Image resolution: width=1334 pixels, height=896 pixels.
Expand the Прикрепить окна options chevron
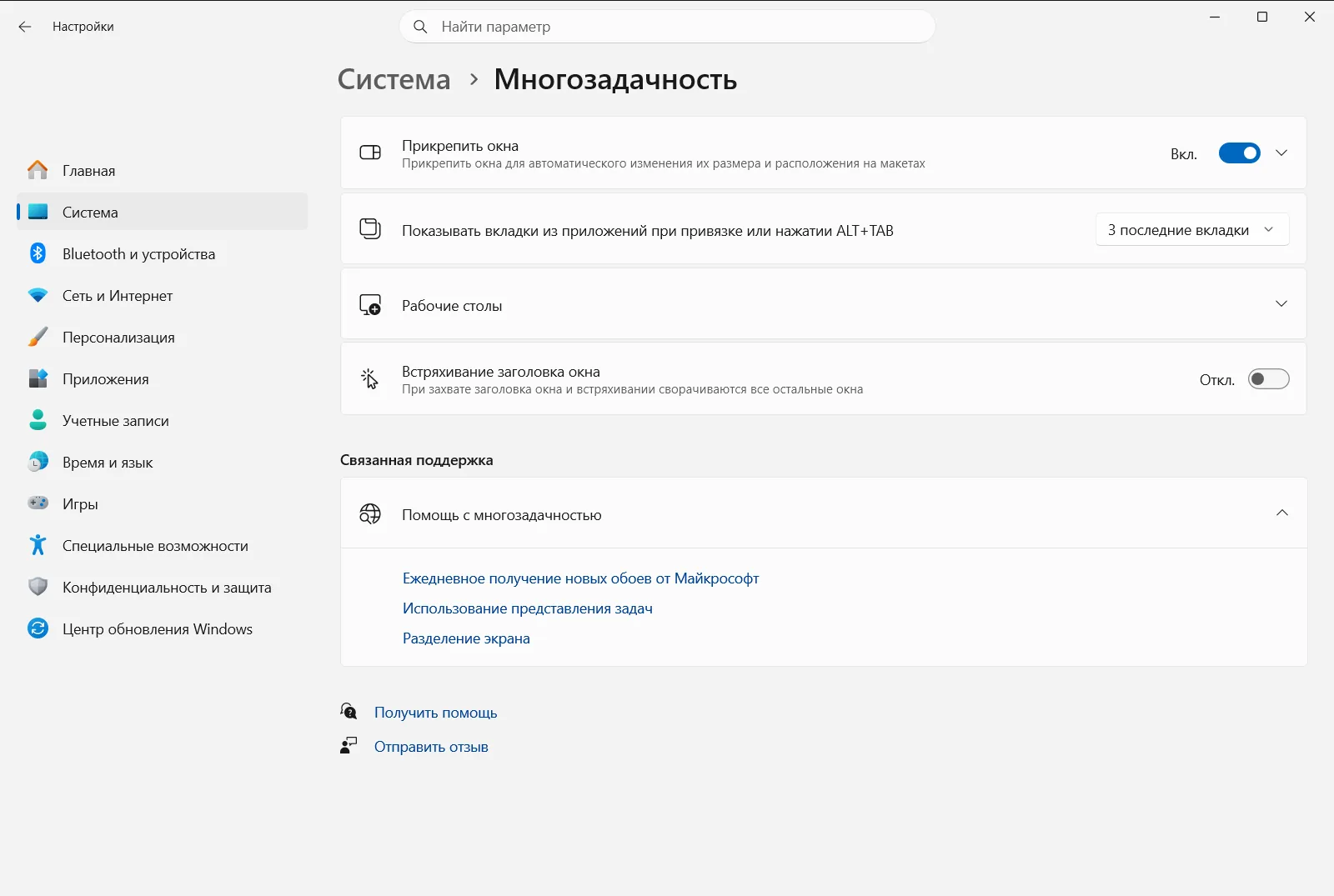[1281, 153]
